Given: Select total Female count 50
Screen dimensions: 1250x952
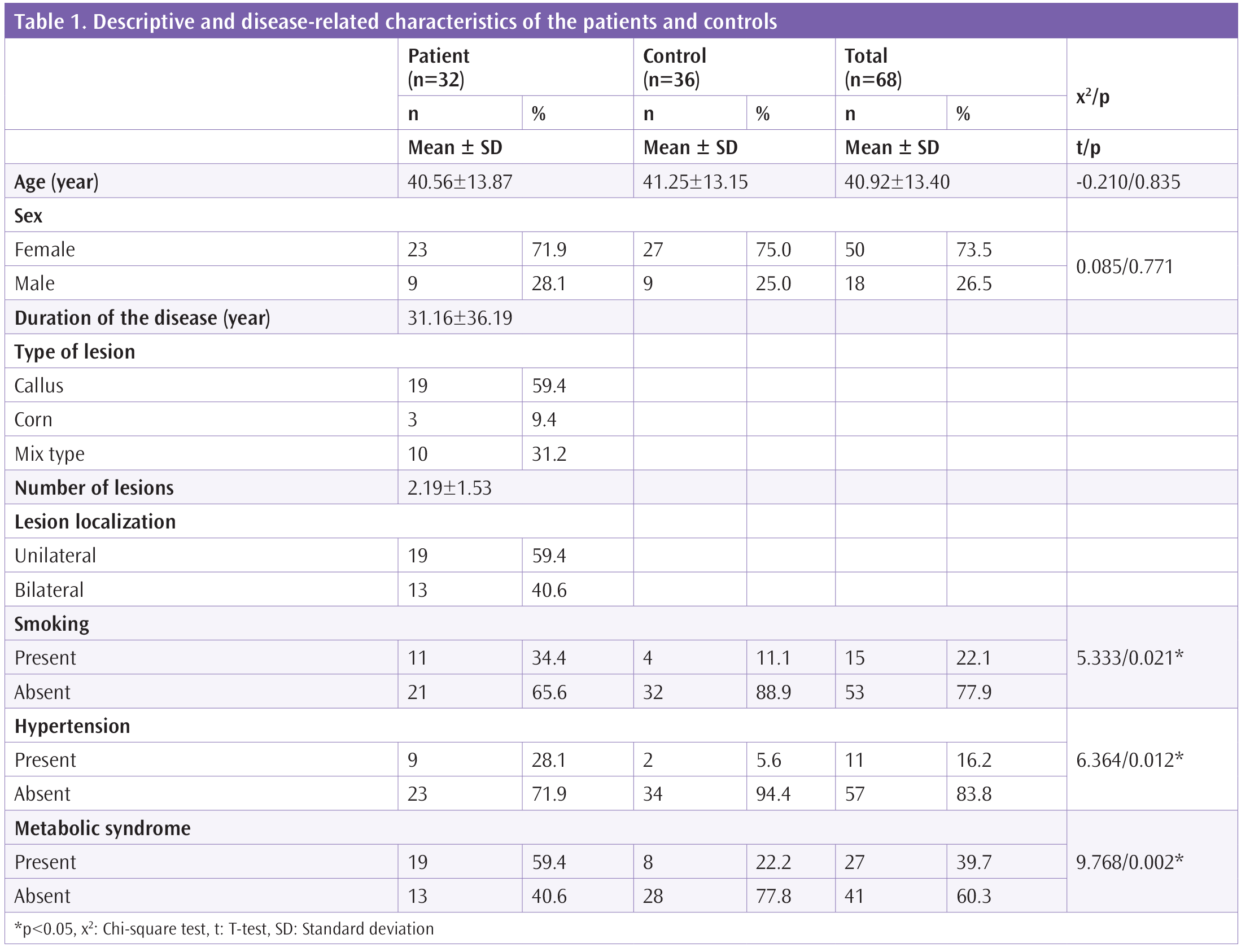Looking at the screenshot, I should (x=854, y=250).
